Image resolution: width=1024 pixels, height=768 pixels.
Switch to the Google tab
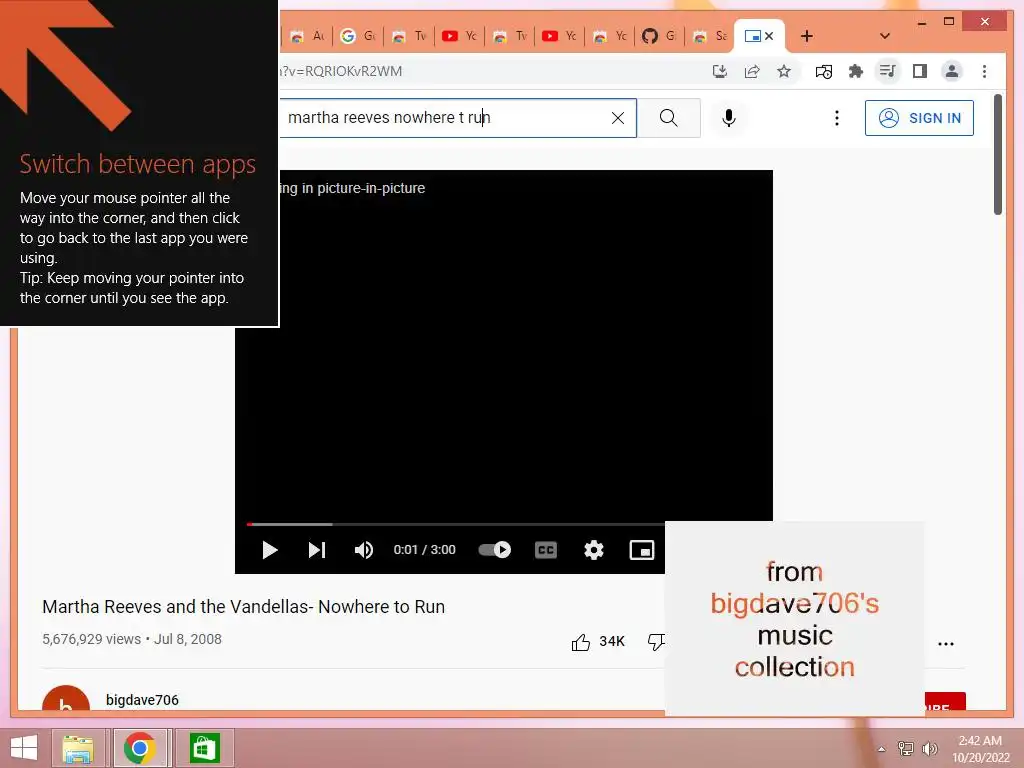tap(358, 36)
